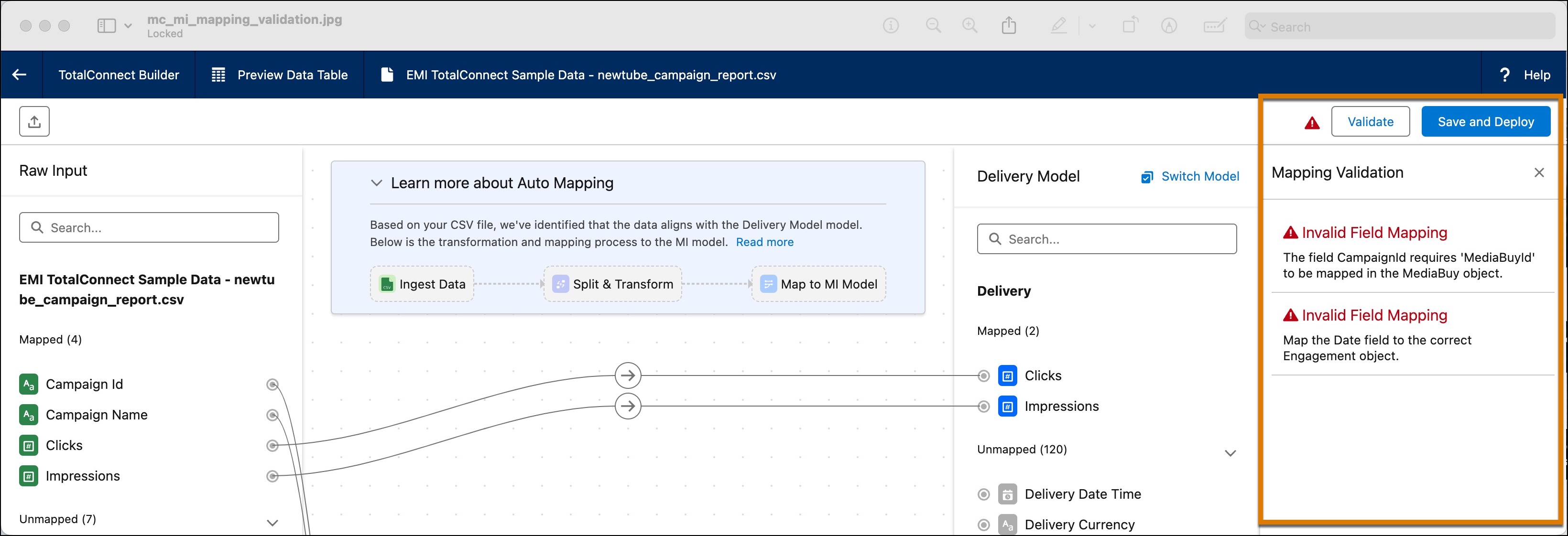The height and width of the screenshot is (536, 1568).
Task: Click the Delivery Model search field
Action: [x=1107, y=239]
